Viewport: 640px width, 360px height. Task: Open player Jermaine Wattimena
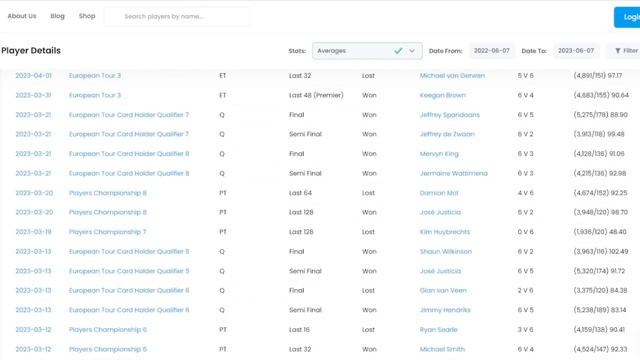click(453, 173)
